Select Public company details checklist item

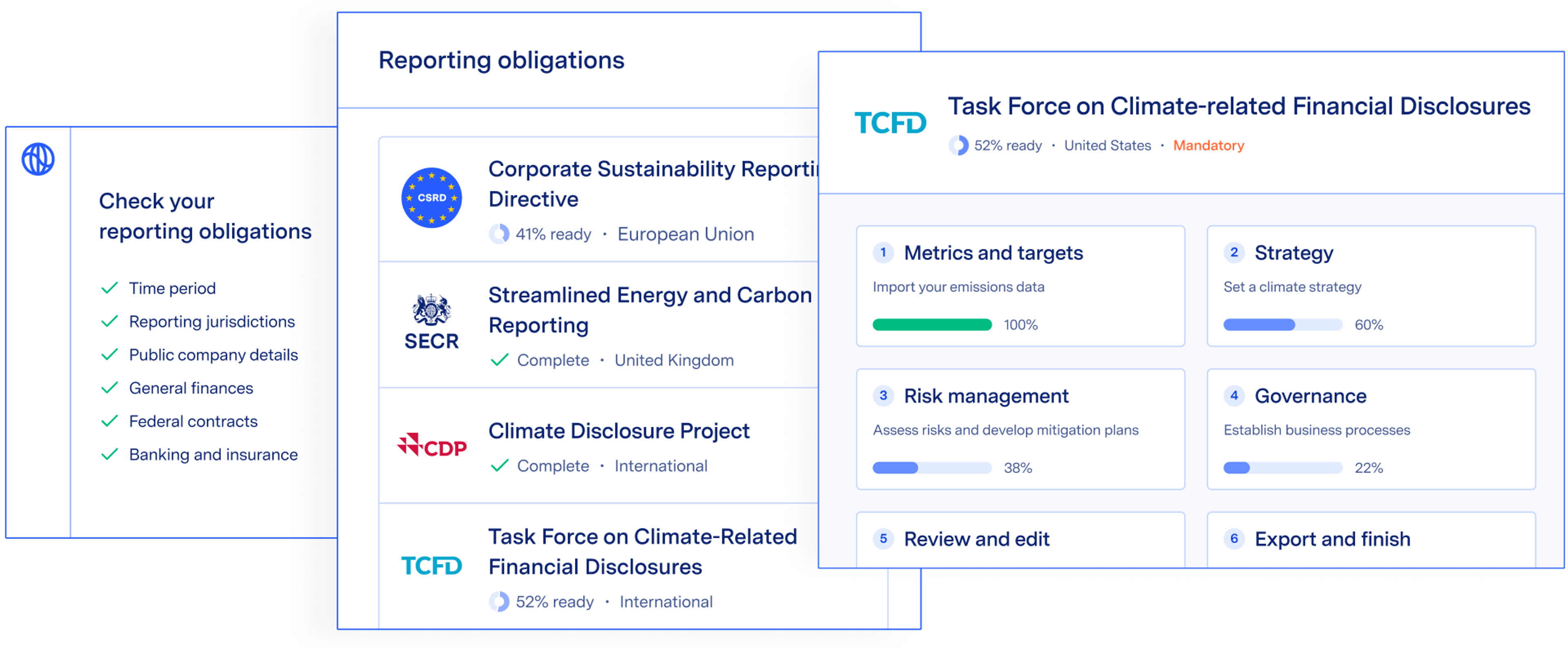click(213, 355)
